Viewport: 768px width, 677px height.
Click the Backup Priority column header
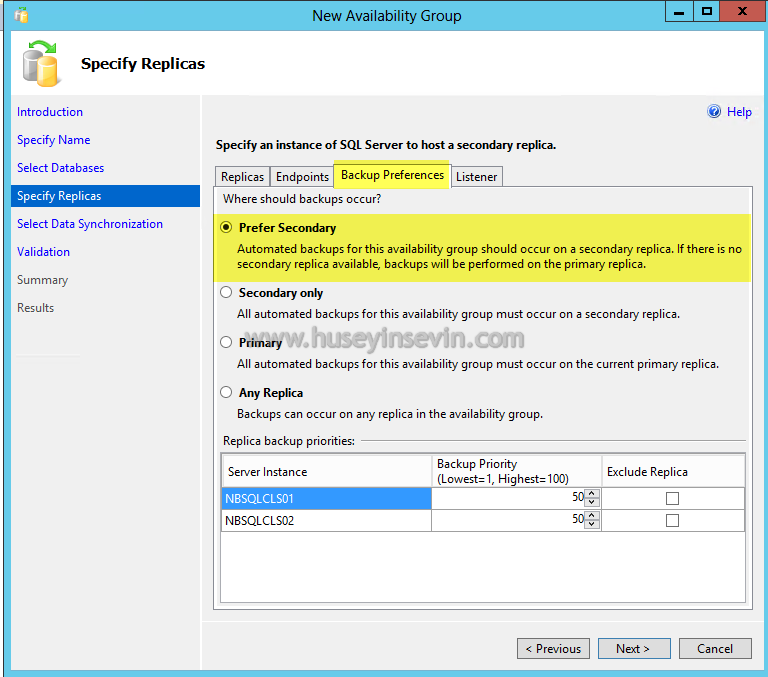(x=517, y=471)
